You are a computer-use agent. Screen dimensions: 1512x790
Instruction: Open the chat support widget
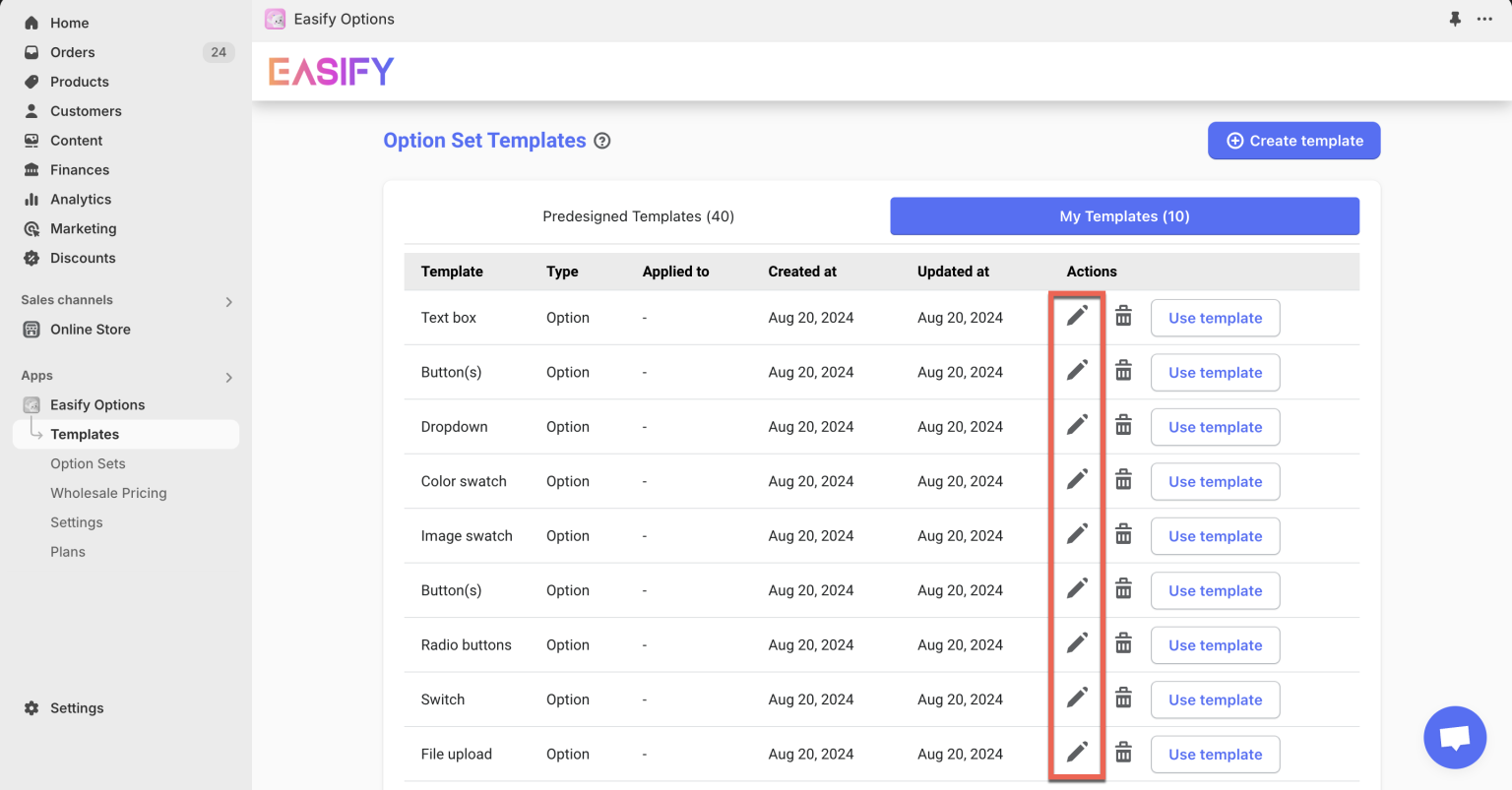point(1455,737)
